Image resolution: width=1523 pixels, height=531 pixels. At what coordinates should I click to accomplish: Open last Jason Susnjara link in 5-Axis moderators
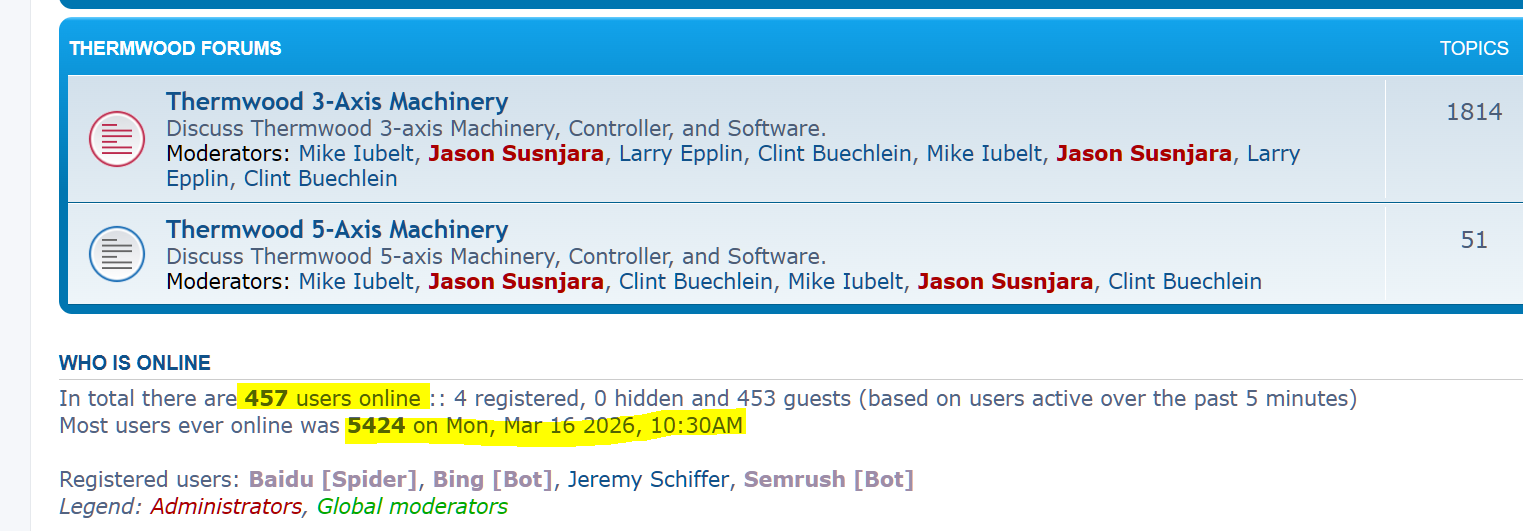[x=1005, y=281]
